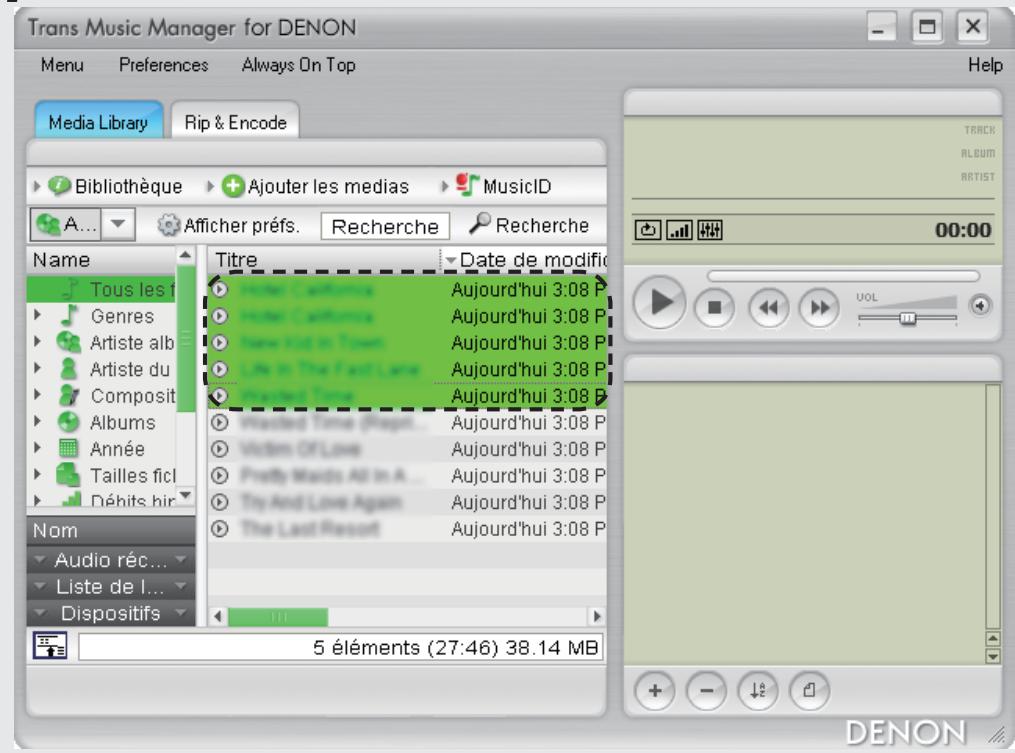Click play icon on The Last Resort row
The height and width of the screenshot is (753, 1015).
[220, 528]
